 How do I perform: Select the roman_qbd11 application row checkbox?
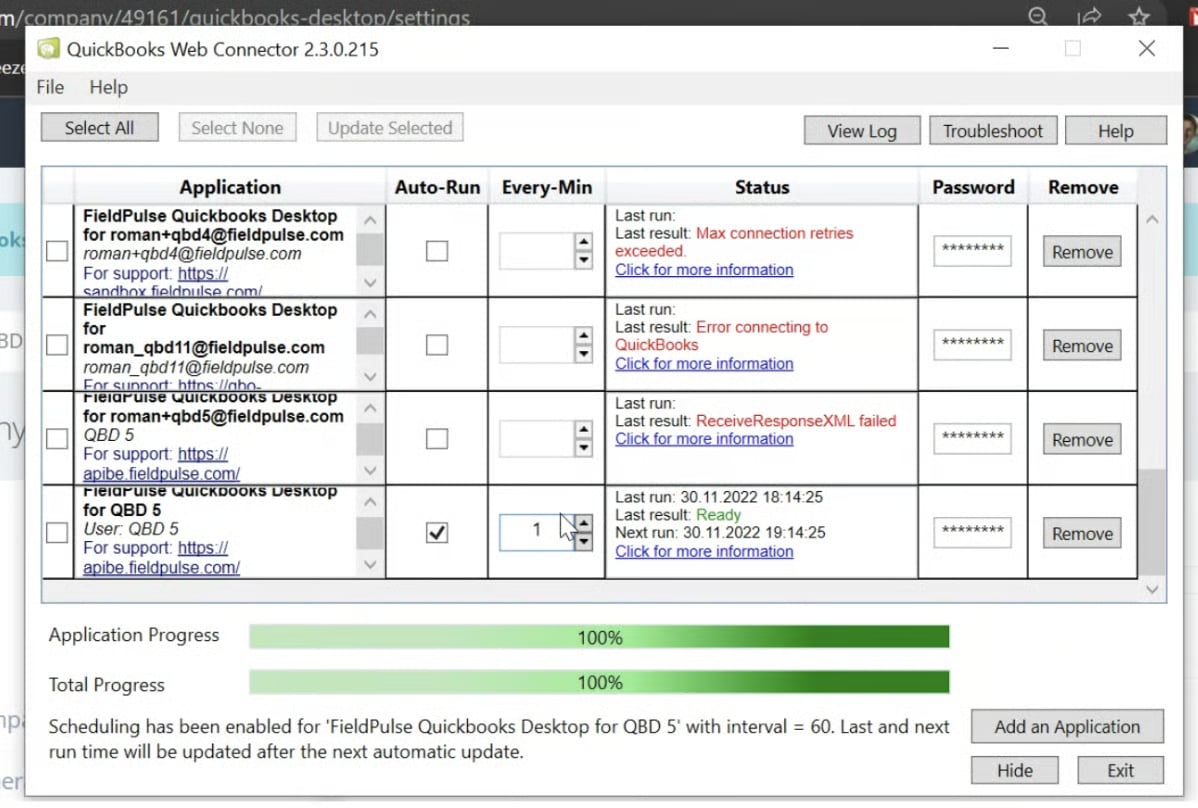[x=57, y=344]
